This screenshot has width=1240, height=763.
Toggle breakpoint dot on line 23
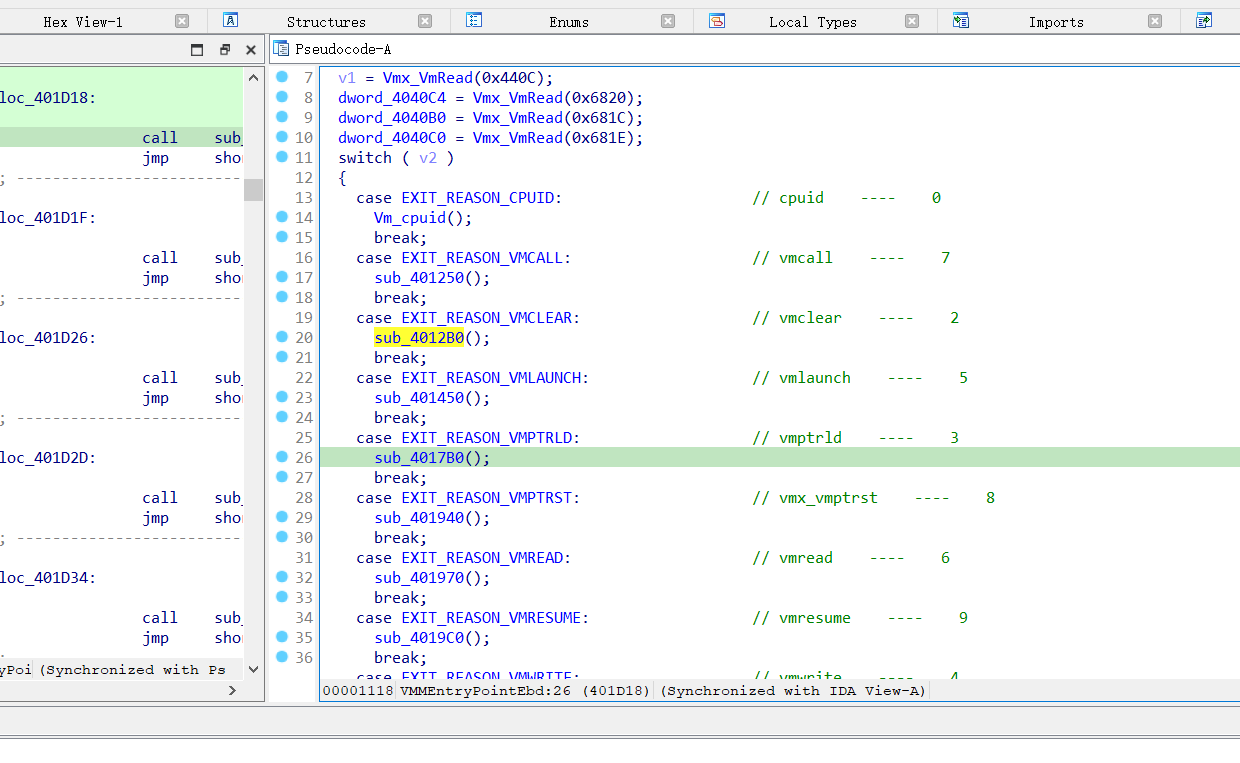click(282, 397)
